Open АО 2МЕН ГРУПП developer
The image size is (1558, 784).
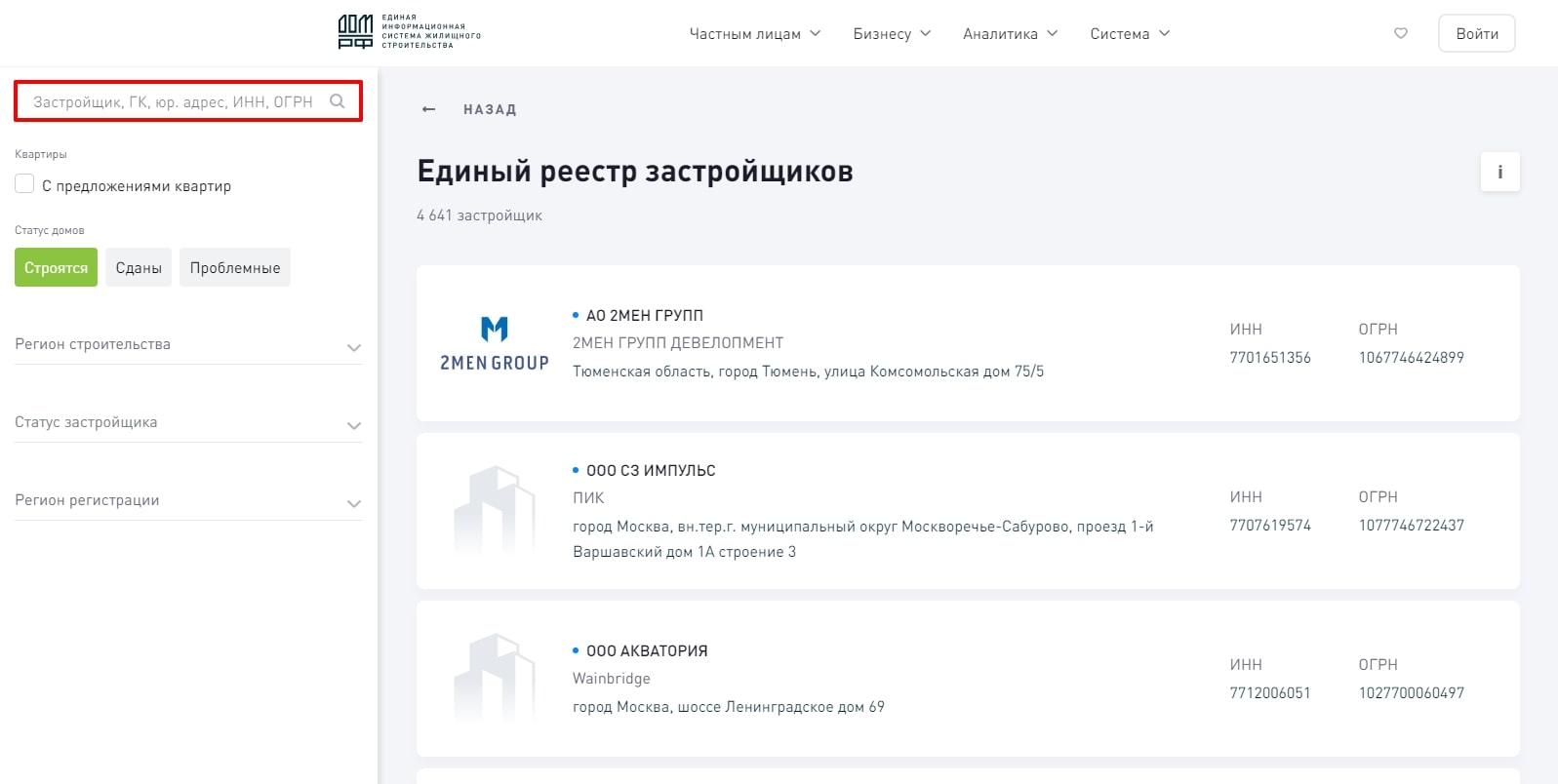(x=644, y=315)
